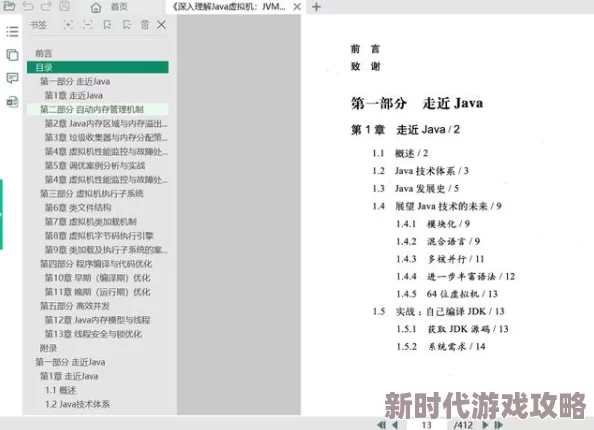
Task: Select the 1.2 Java技术体系 bookmark
Action: point(77,404)
